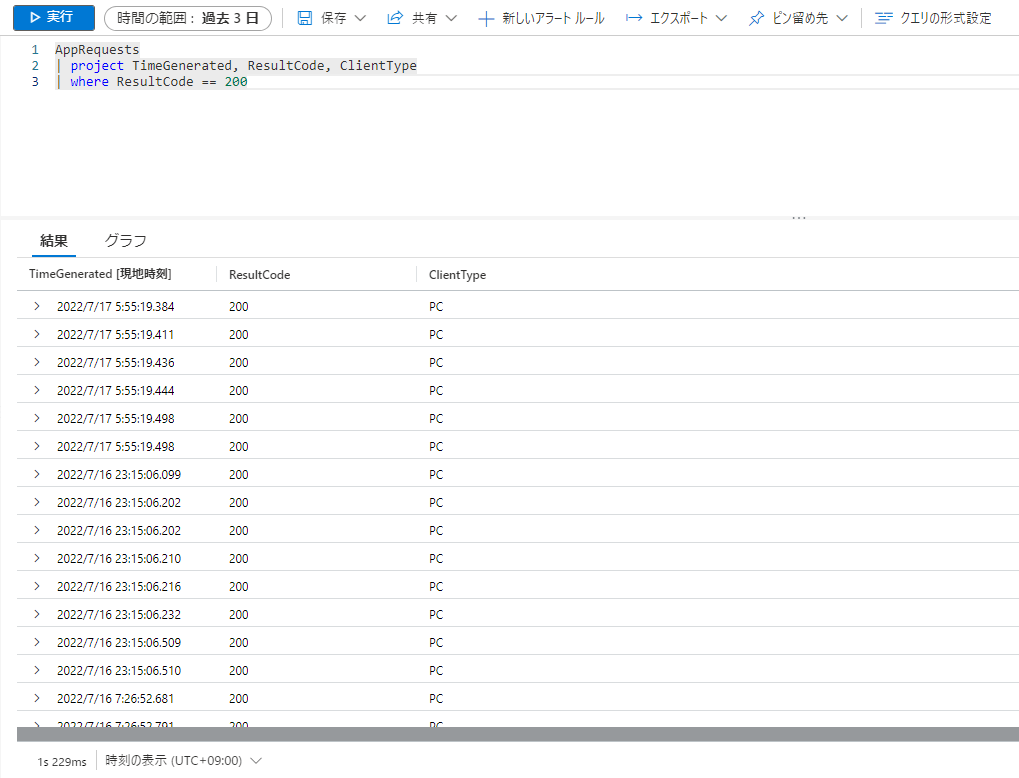
Task: Expand row 2022/7/16 23:15:06.216
Action: point(37,586)
